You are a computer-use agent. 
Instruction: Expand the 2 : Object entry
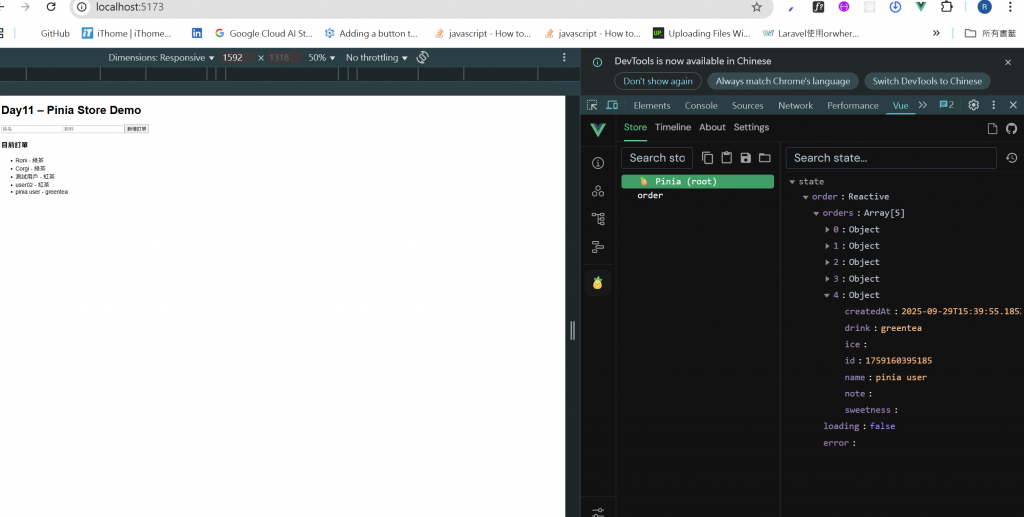point(827,262)
